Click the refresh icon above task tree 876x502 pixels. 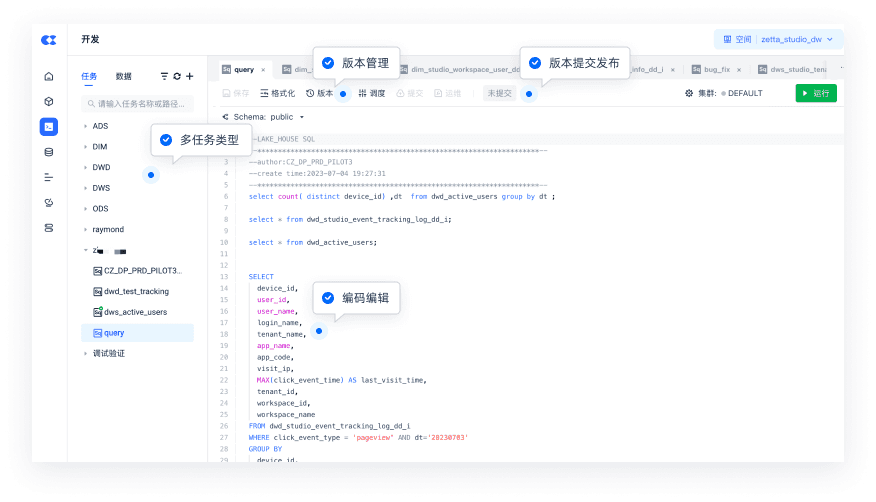(x=177, y=76)
